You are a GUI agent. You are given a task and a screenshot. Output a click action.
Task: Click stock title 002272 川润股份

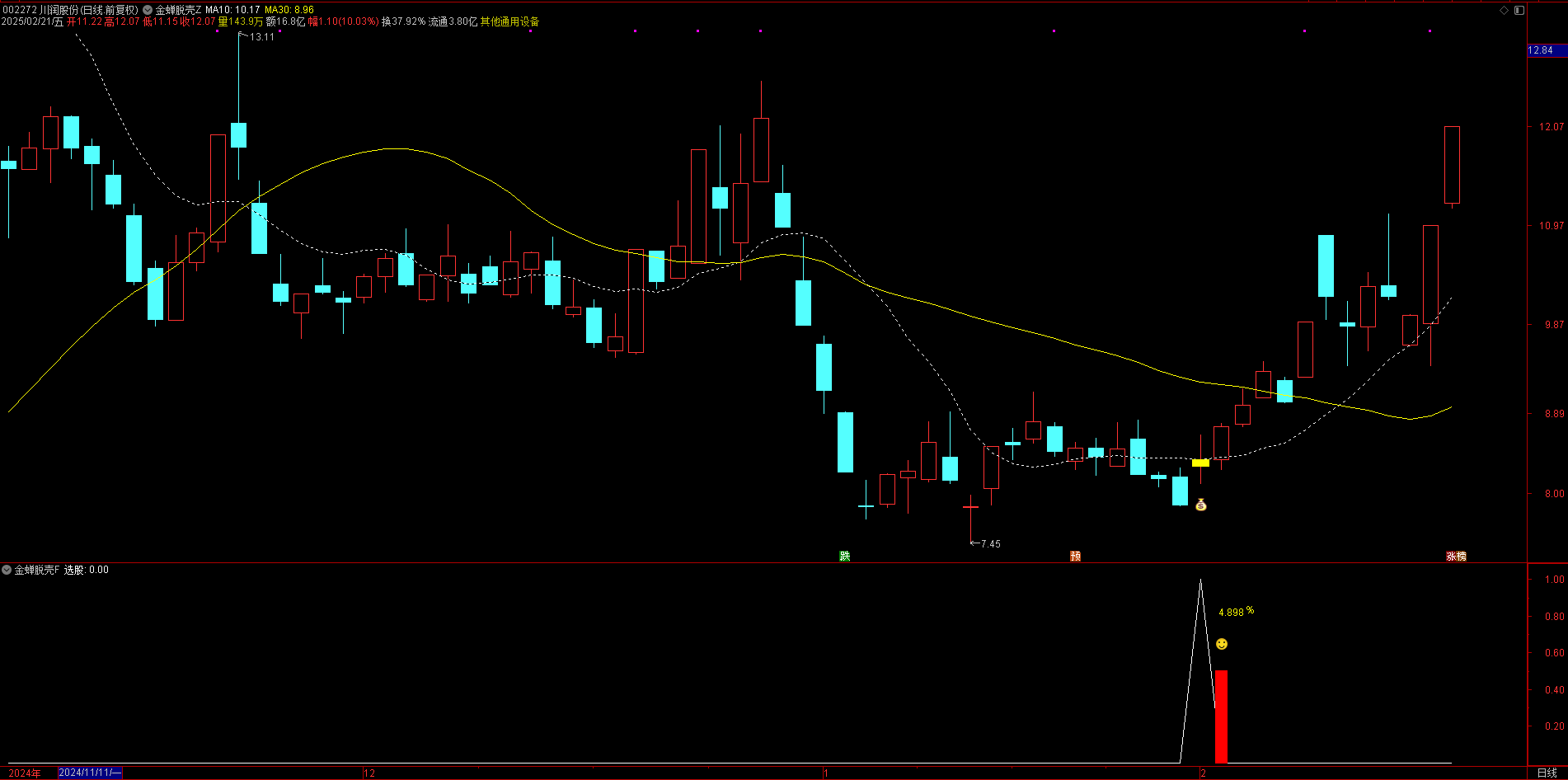(40, 10)
